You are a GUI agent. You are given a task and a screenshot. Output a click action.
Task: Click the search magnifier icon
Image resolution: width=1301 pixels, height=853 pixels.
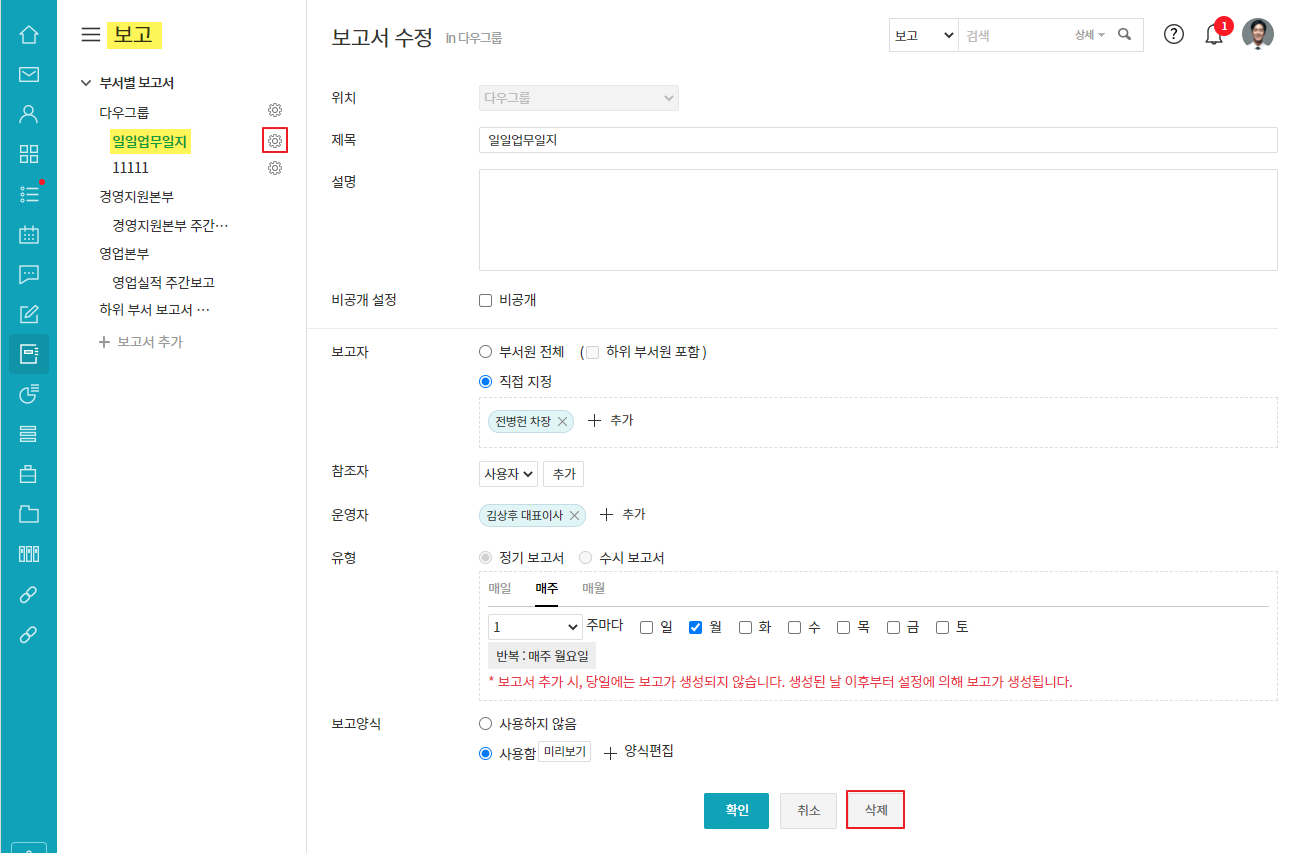click(x=1125, y=35)
